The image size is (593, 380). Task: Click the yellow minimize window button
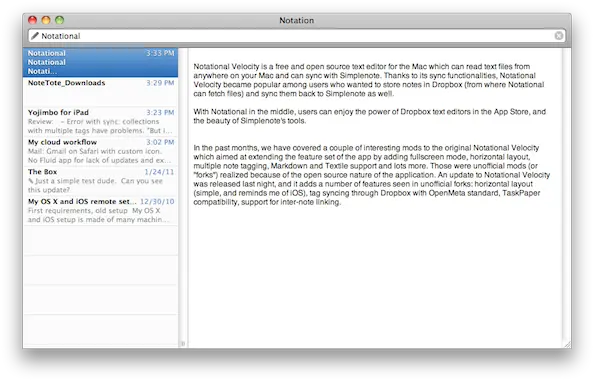pyautogui.click(x=46, y=20)
